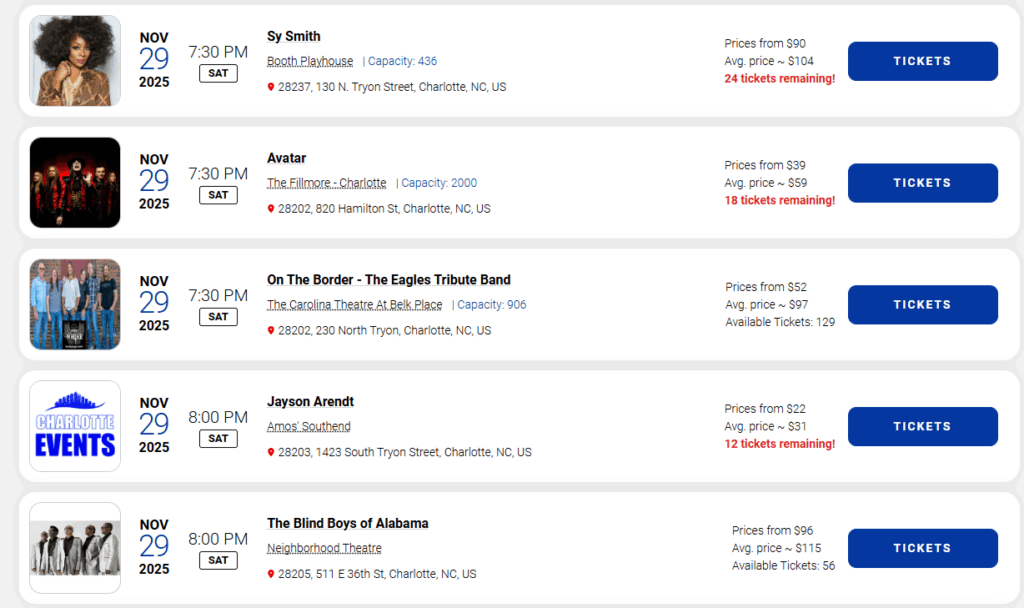
Task: Open Avatar band photo
Action: click(75, 183)
